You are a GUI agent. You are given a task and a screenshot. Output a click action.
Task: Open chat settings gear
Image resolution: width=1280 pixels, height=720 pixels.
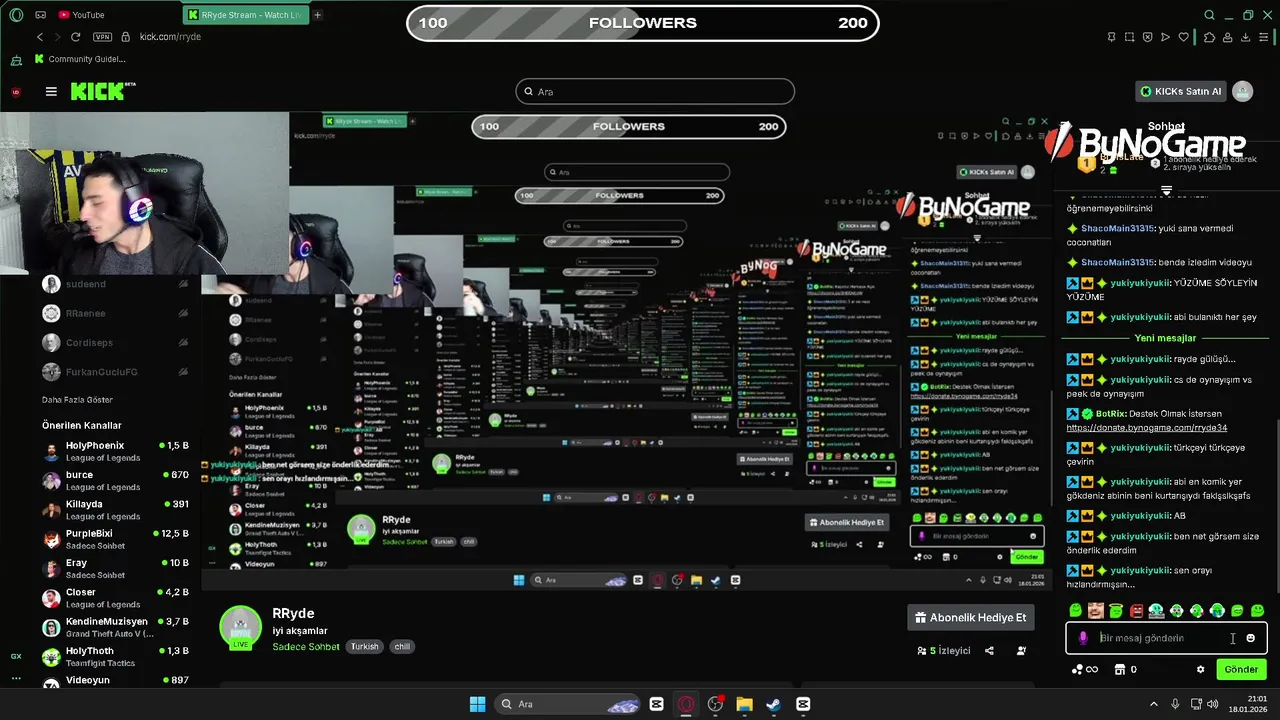[x=1200, y=670]
